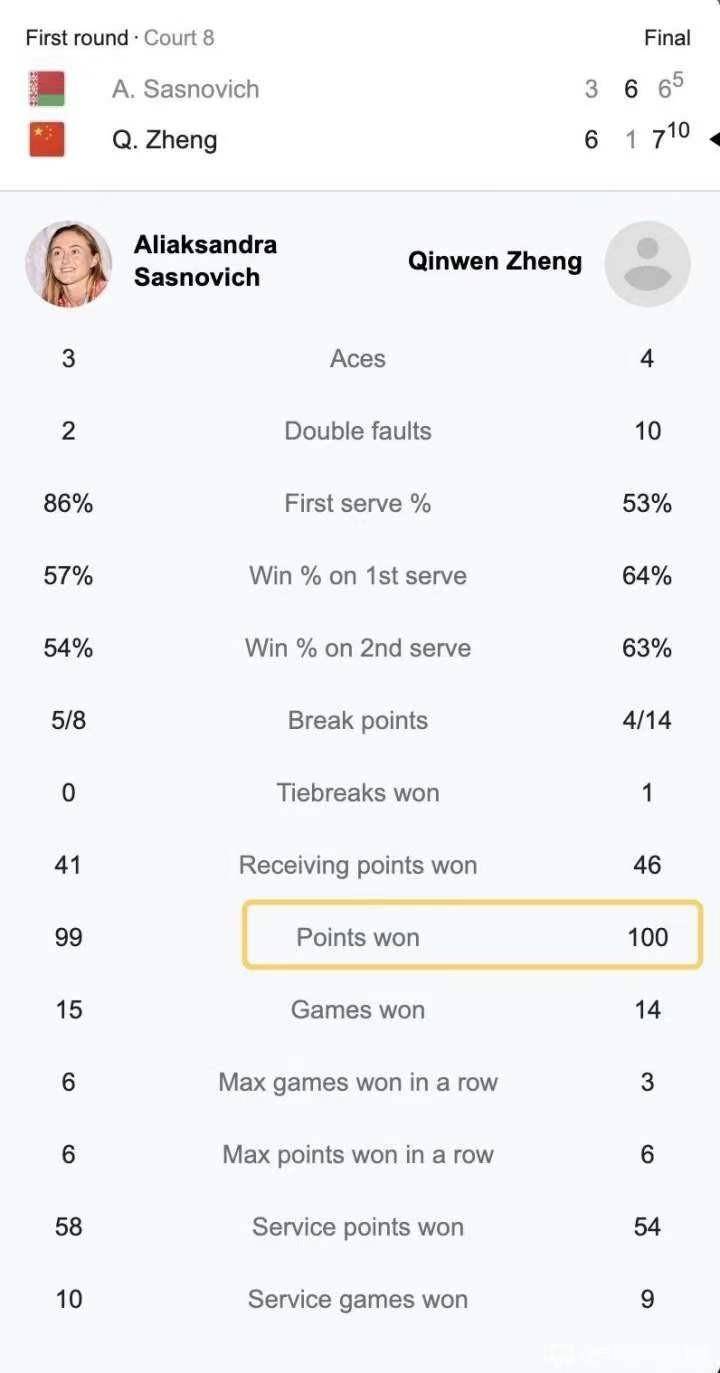Open Qinwen Zheng's placeholder avatar

[x=647, y=263]
